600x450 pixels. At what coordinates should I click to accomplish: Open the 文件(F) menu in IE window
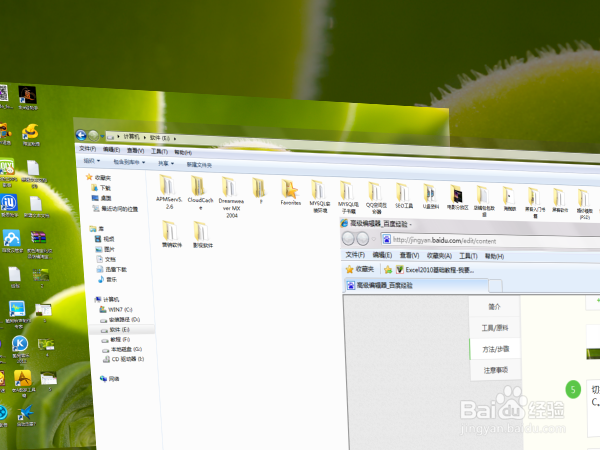355,255
